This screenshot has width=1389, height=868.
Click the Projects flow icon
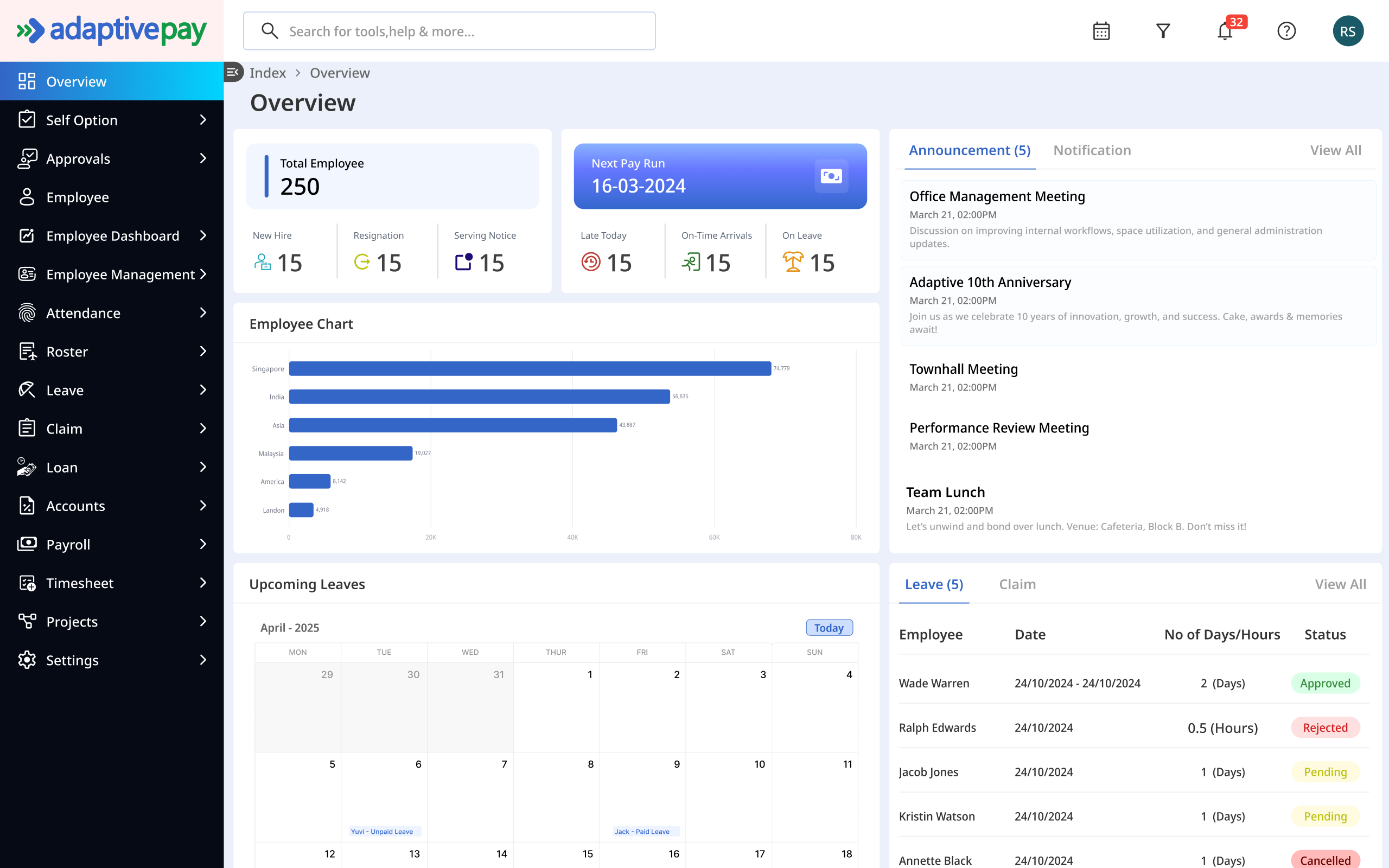point(27,621)
